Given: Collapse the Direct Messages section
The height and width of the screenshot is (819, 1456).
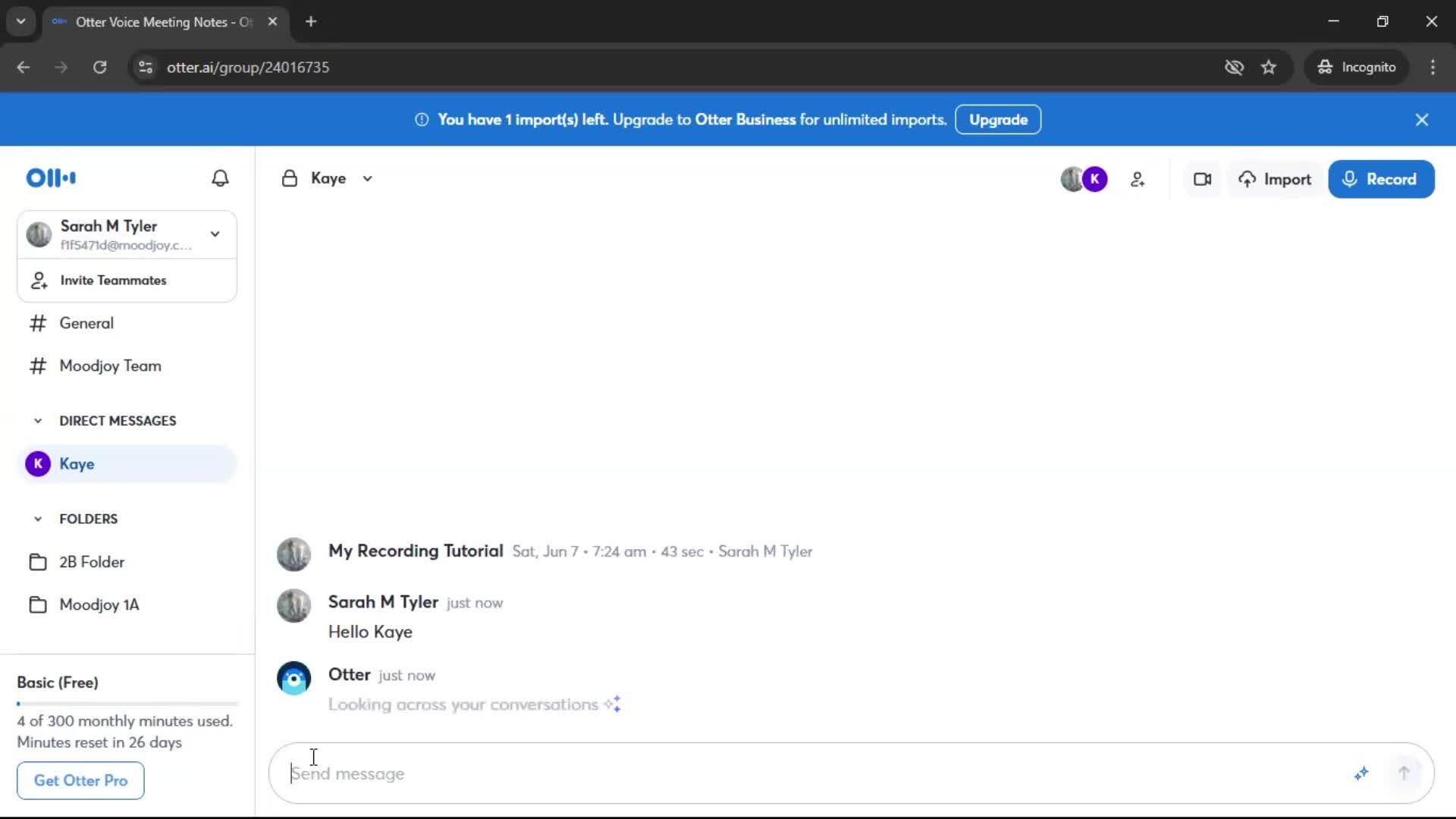Looking at the screenshot, I should [x=38, y=421].
